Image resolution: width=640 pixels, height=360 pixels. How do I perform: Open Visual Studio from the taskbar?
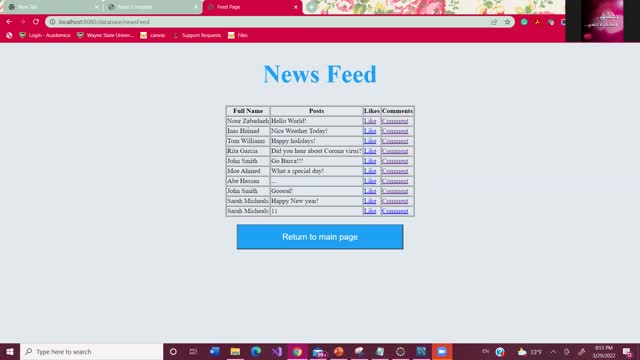277,351
